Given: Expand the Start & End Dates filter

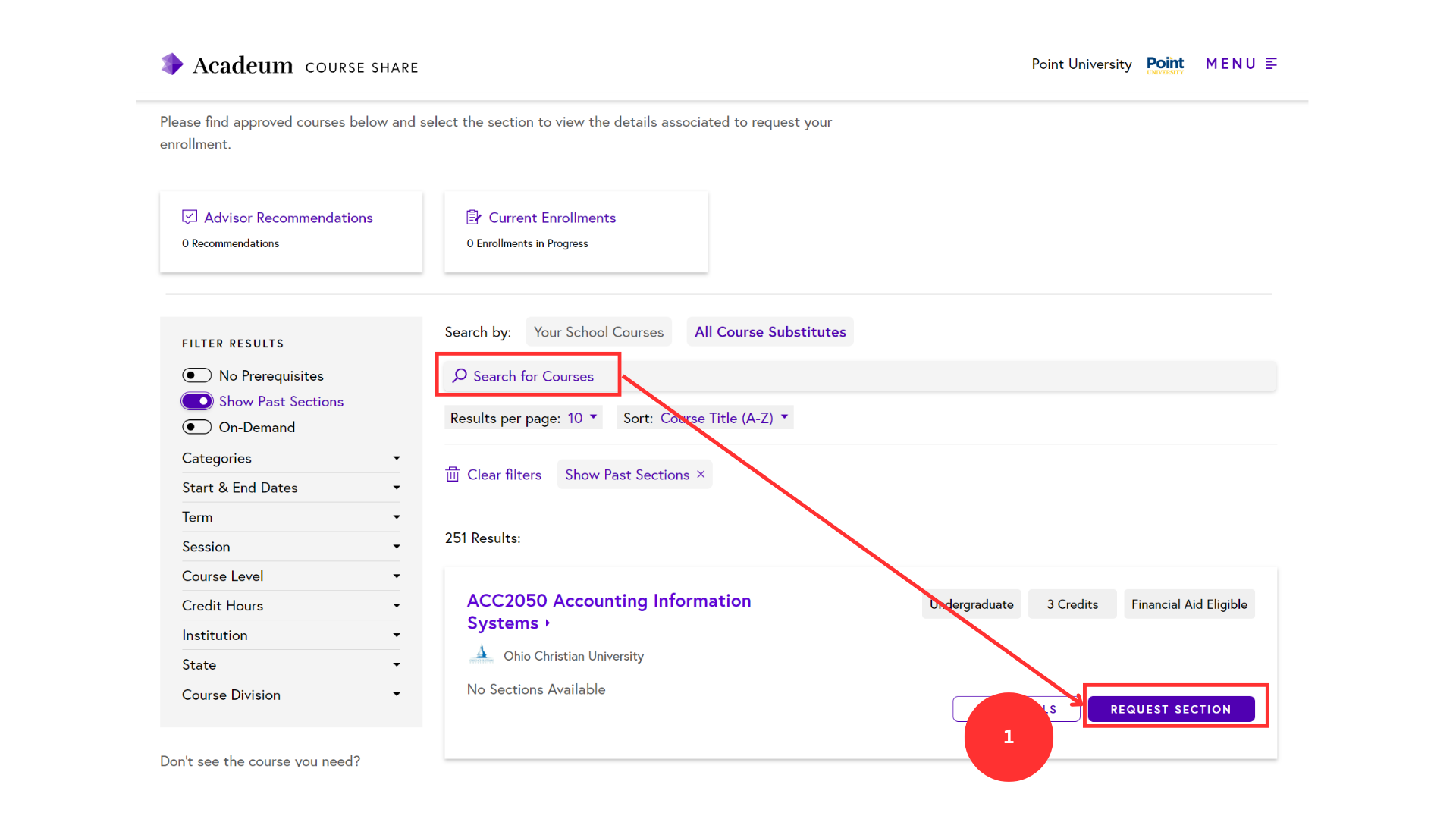Looking at the screenshot, I should click(x=291, y=488).
